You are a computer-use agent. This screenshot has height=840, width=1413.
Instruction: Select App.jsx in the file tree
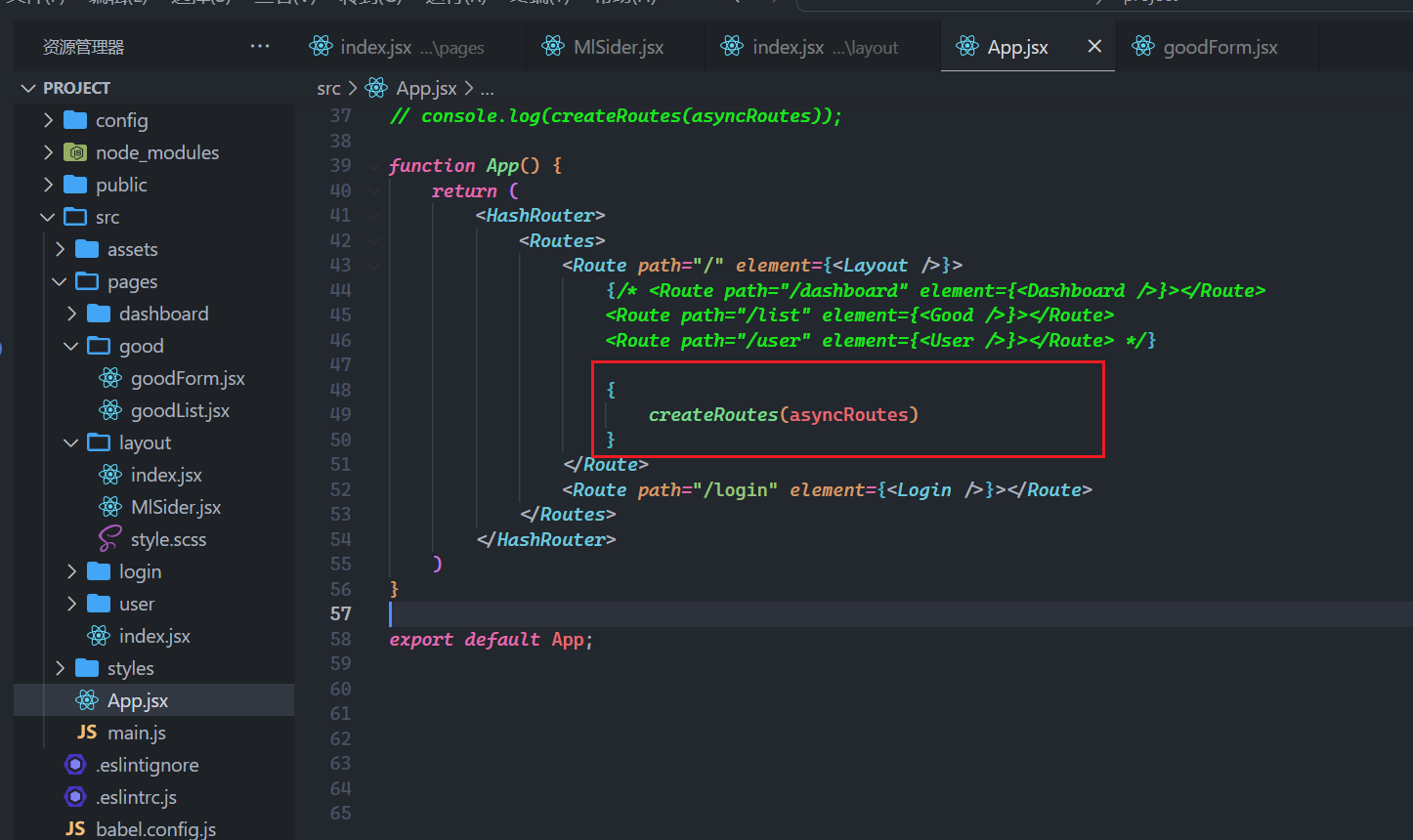138,700
